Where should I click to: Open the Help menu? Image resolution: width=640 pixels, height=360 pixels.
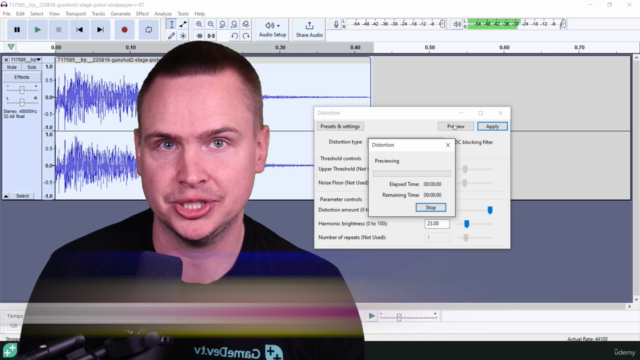199,13
